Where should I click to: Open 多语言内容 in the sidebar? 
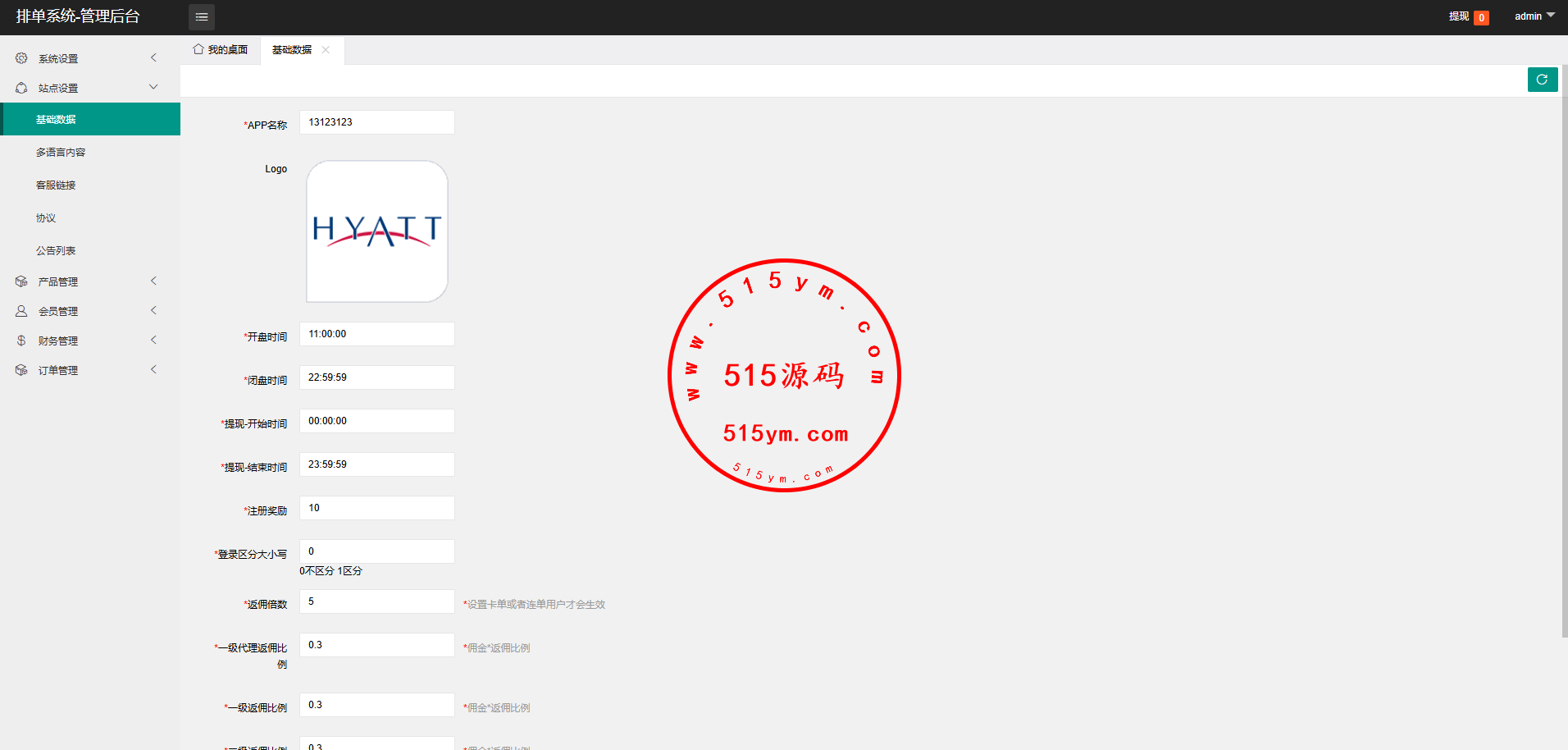(61, 153)
